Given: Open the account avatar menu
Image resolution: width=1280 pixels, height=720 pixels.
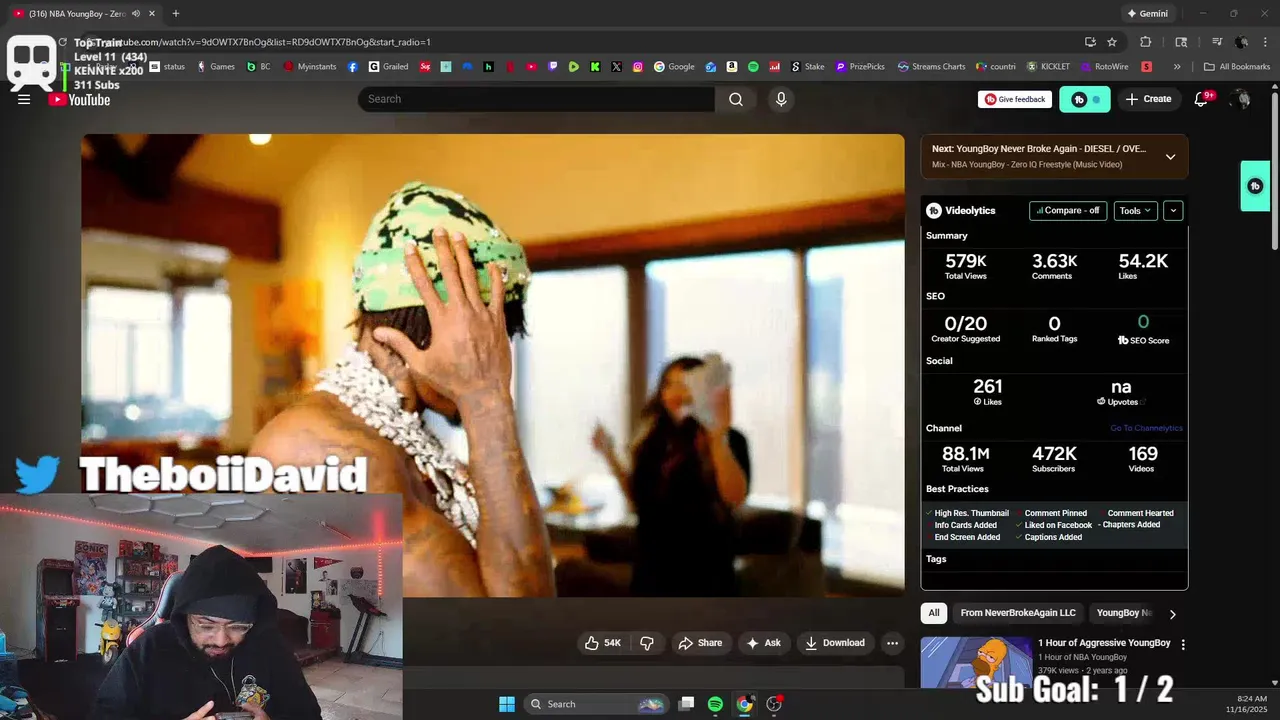Looking at the screenshot, I should (x=1241, y=99).
